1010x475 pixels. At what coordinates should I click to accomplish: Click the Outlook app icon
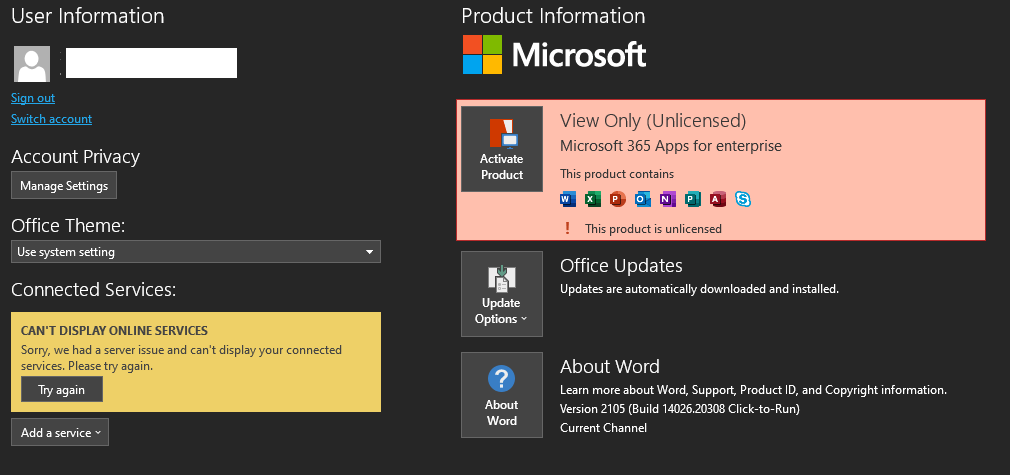click(642, 199)
